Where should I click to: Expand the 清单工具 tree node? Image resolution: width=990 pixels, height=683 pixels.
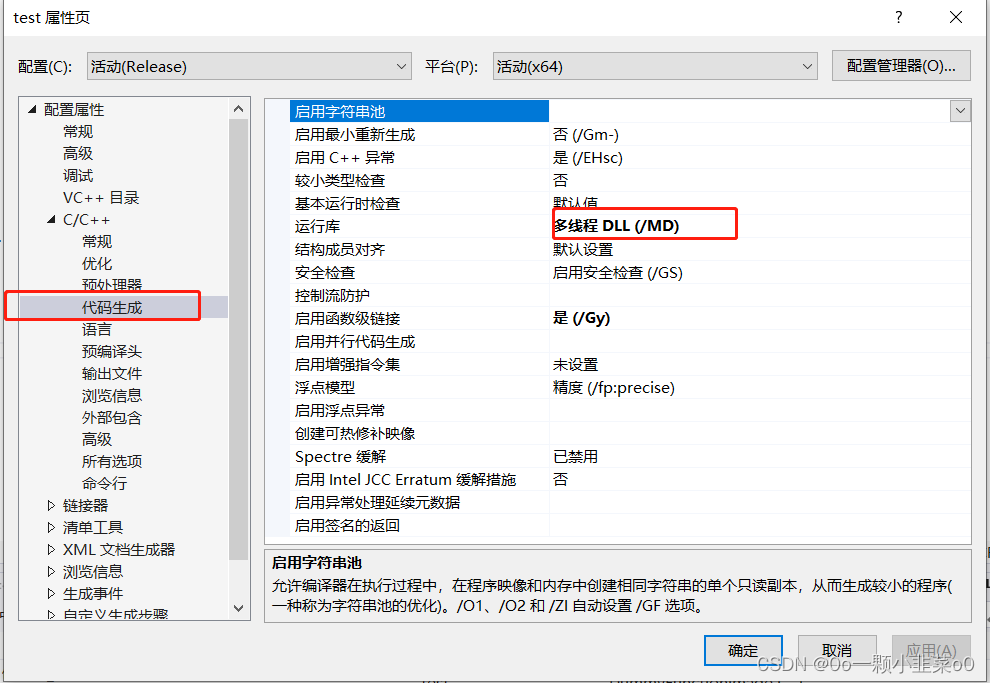pos(51,527)
